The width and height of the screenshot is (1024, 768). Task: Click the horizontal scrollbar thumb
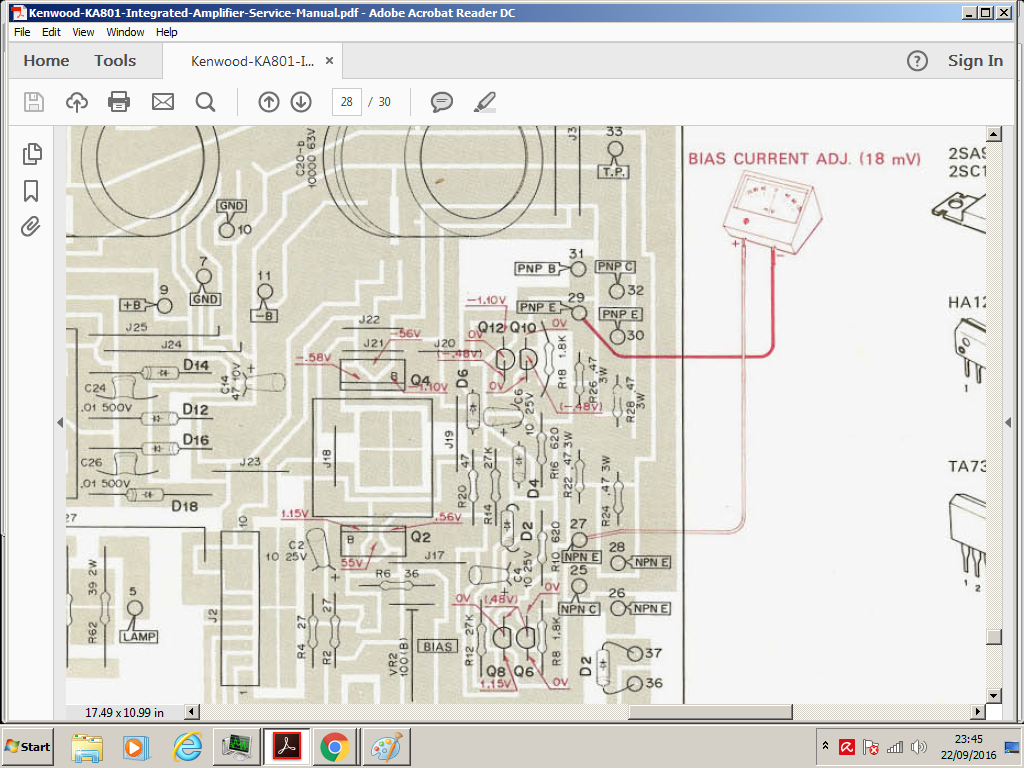[x=711, y=712]
